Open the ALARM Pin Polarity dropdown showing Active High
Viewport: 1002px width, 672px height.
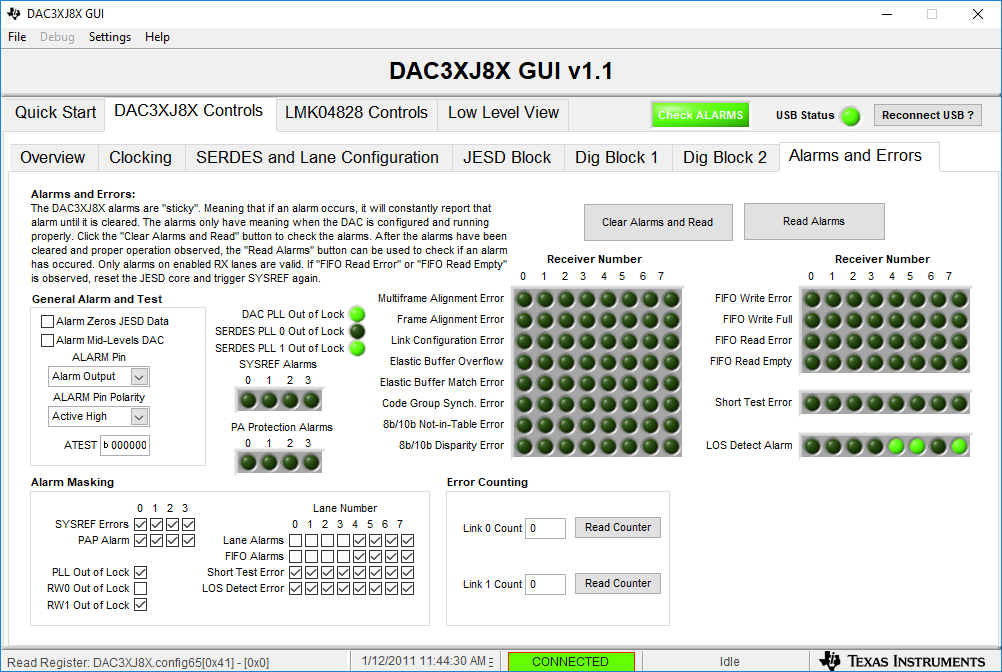pyautogui.click(x=99, y=417)
